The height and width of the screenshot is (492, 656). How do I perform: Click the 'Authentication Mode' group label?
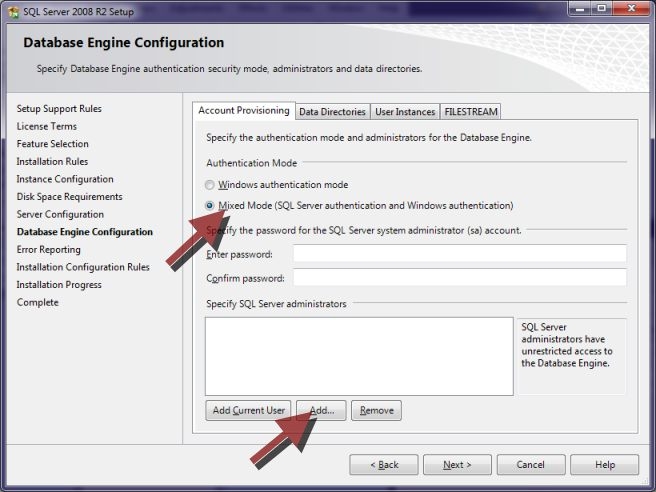tap(251, 163)
